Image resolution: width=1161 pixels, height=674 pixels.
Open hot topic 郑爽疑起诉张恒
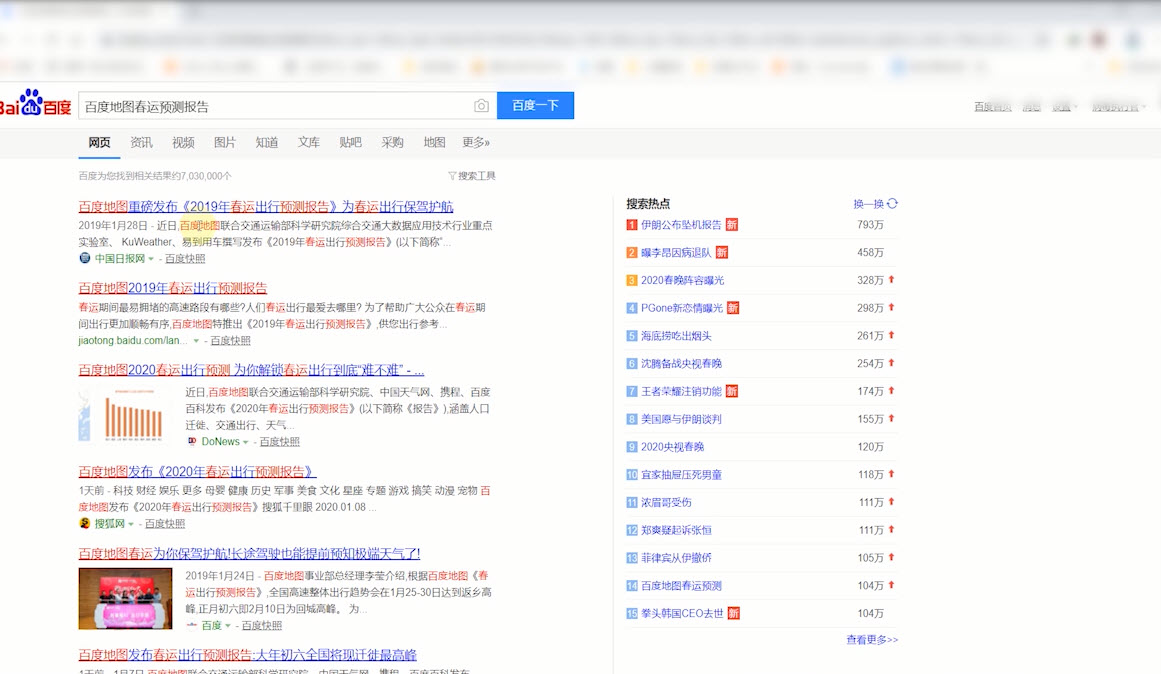(676, 530)
